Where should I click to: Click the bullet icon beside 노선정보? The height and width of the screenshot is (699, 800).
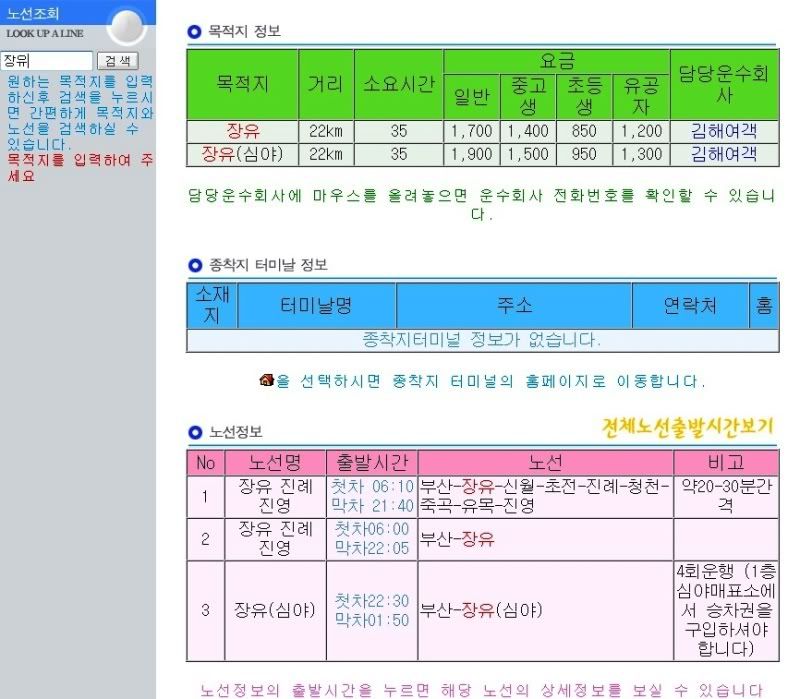(x=195, y=432)
